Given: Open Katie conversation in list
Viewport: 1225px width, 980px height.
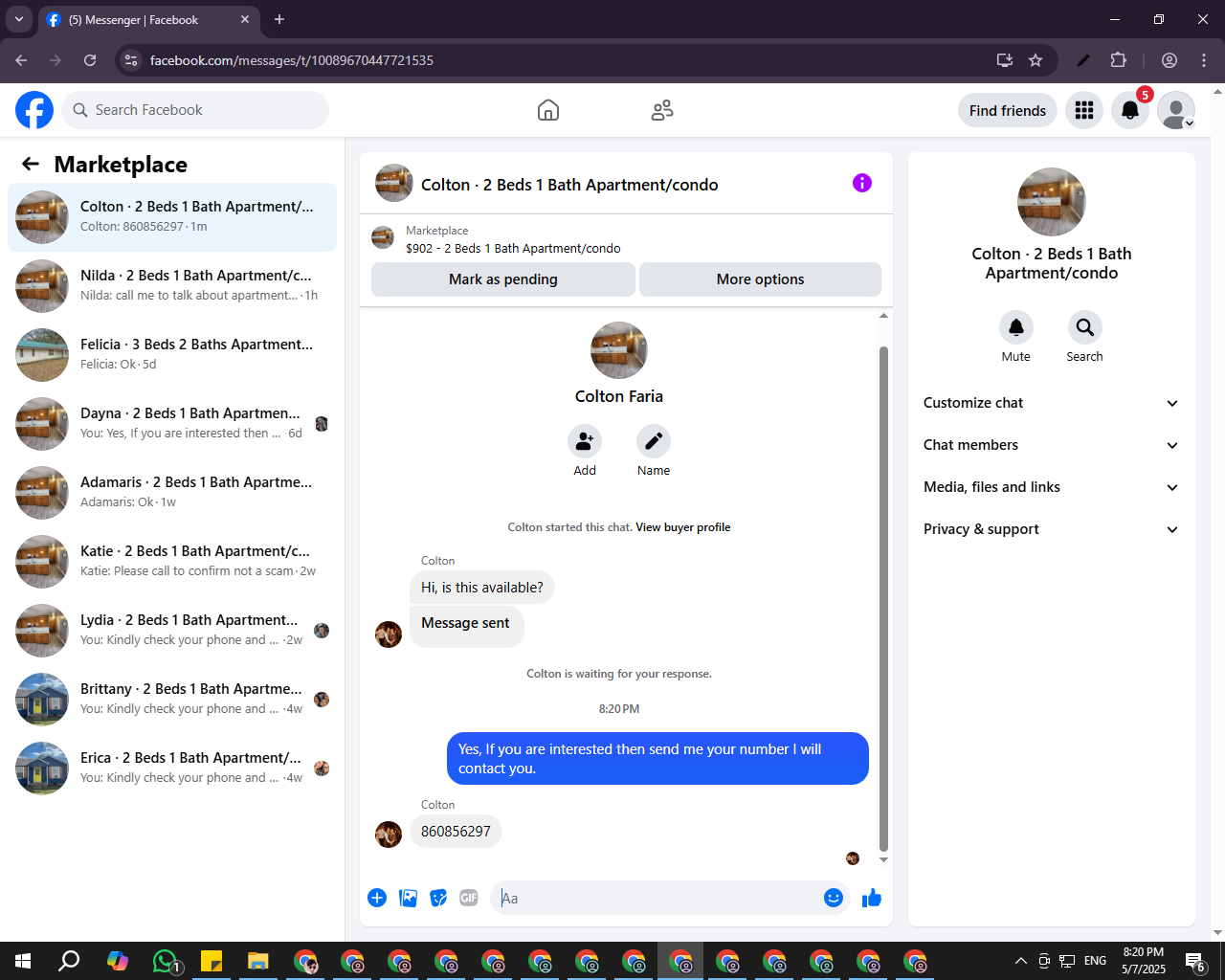Looking at the screenshot, I should 172,562.
